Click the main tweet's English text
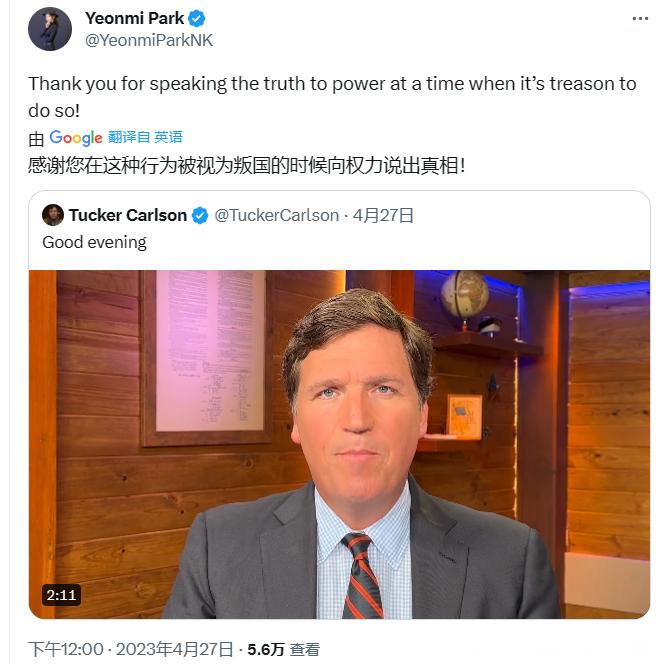Image resolution: width=664 pixels, height=664 pixels. (332, 97)
